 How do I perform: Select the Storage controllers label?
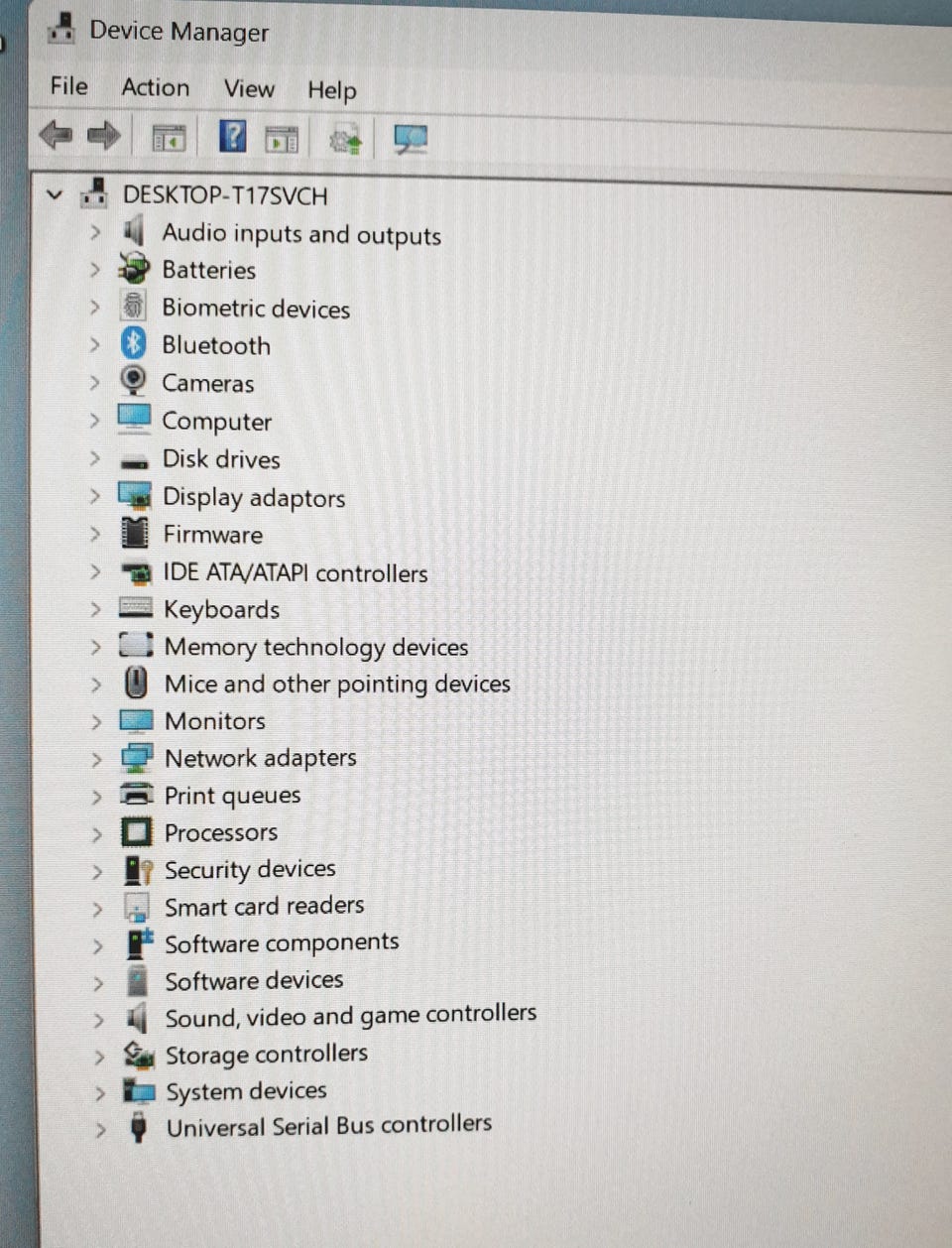[x=266, y=1055]
